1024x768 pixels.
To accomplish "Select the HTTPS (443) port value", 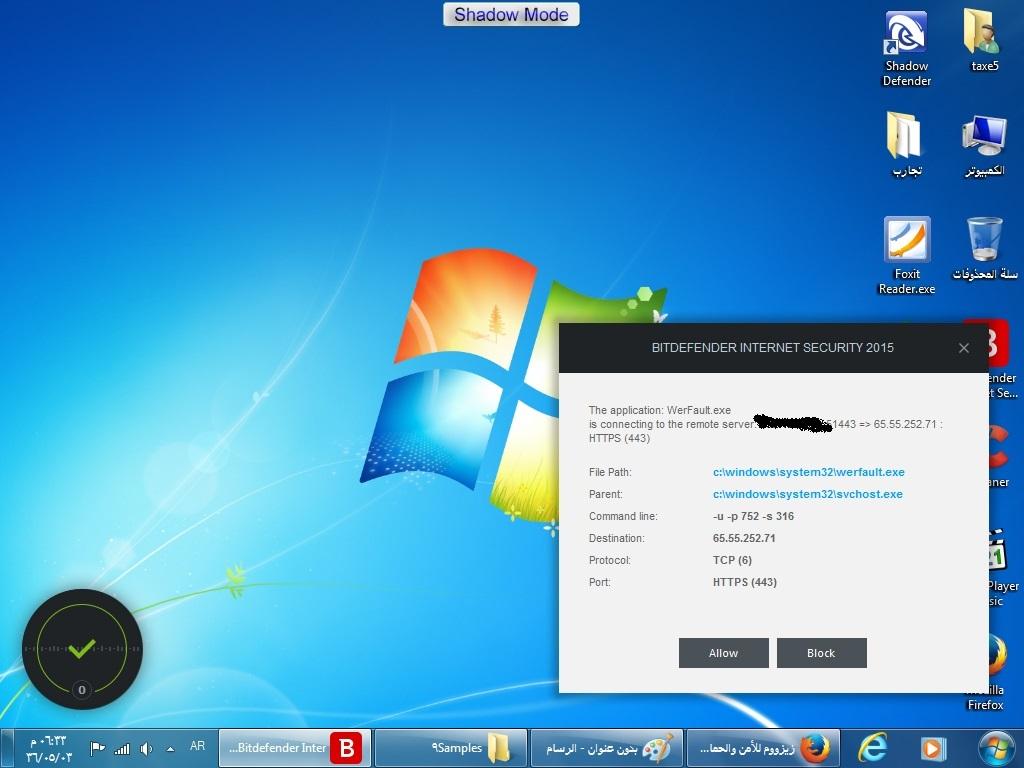I will pyautogui.click(x=744, y=583).
